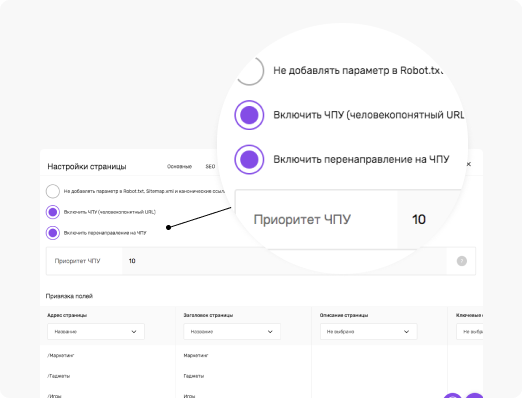Click the Привязка полей section heading

pyautogui.click(x=69, y=296)
